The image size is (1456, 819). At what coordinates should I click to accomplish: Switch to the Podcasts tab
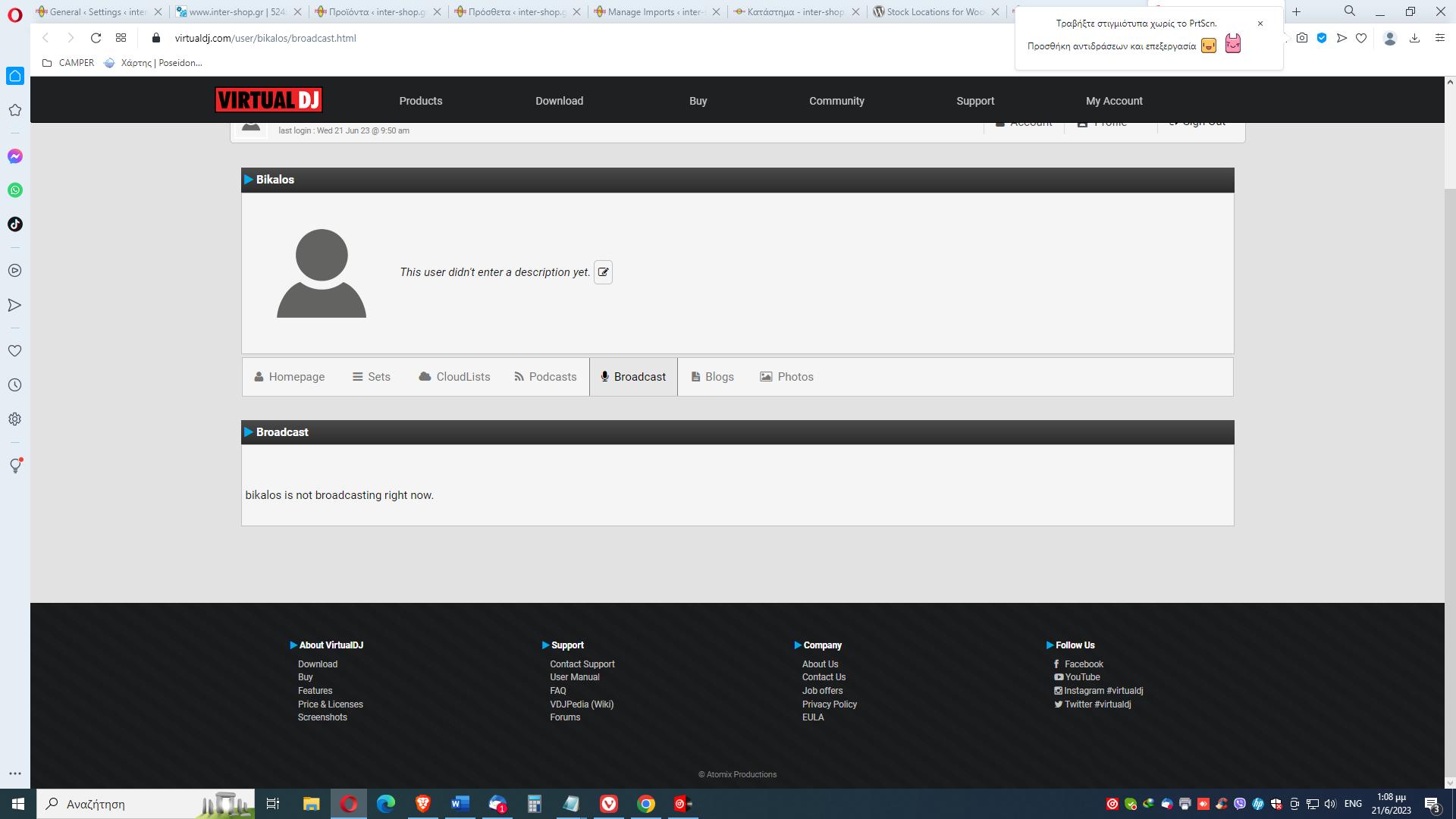tap(545, 377)
